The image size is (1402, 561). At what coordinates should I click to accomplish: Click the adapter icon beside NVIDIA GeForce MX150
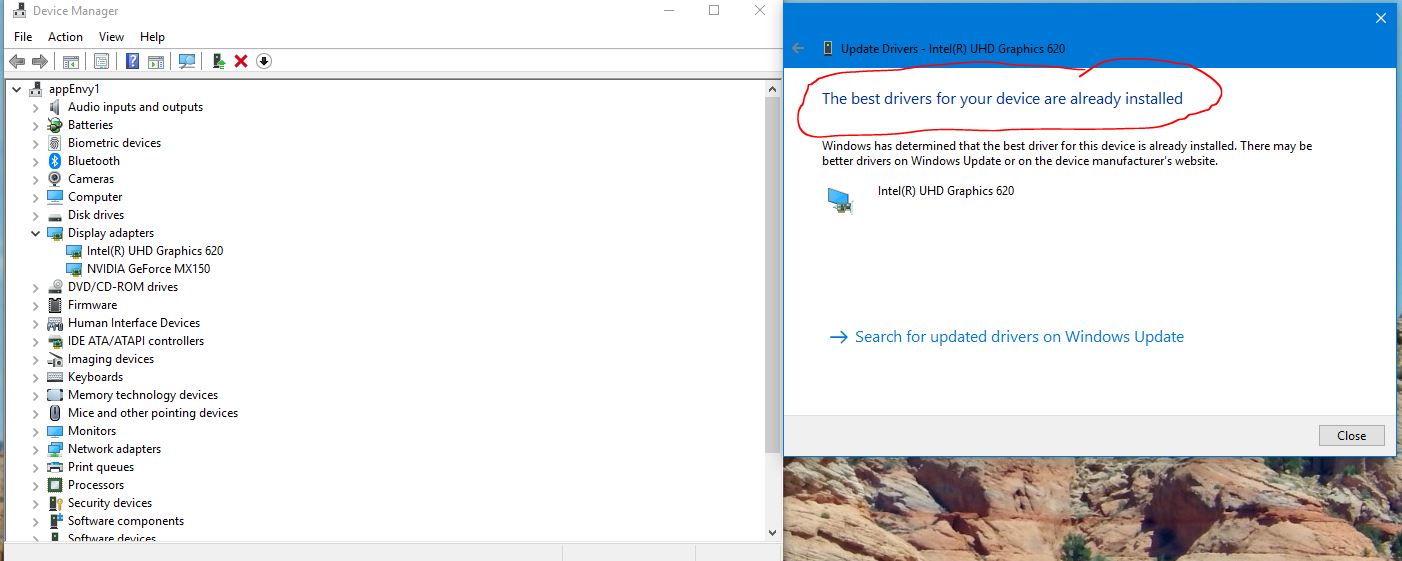click(74, 269)
